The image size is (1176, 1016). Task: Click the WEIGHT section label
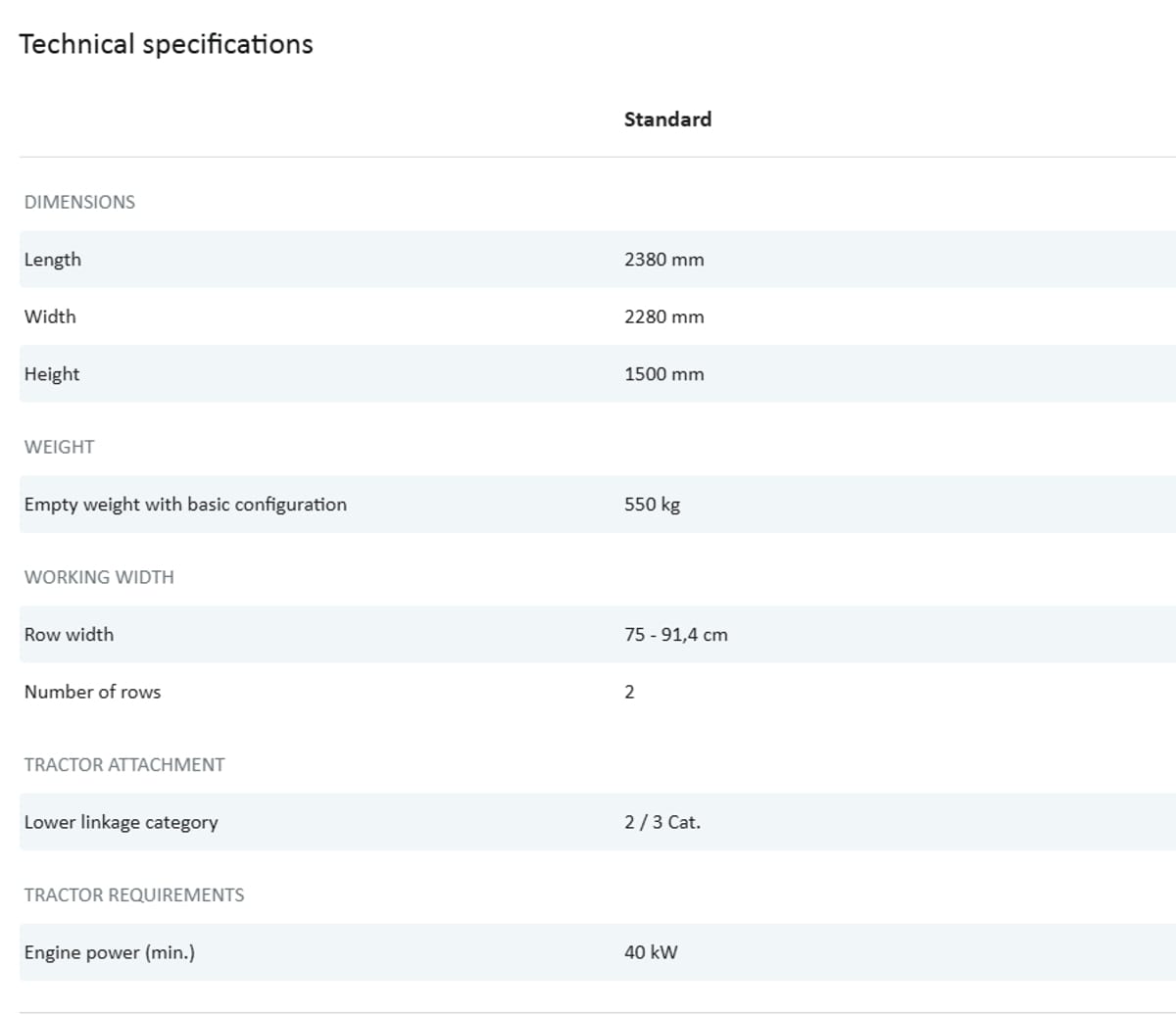coord(59,447)
